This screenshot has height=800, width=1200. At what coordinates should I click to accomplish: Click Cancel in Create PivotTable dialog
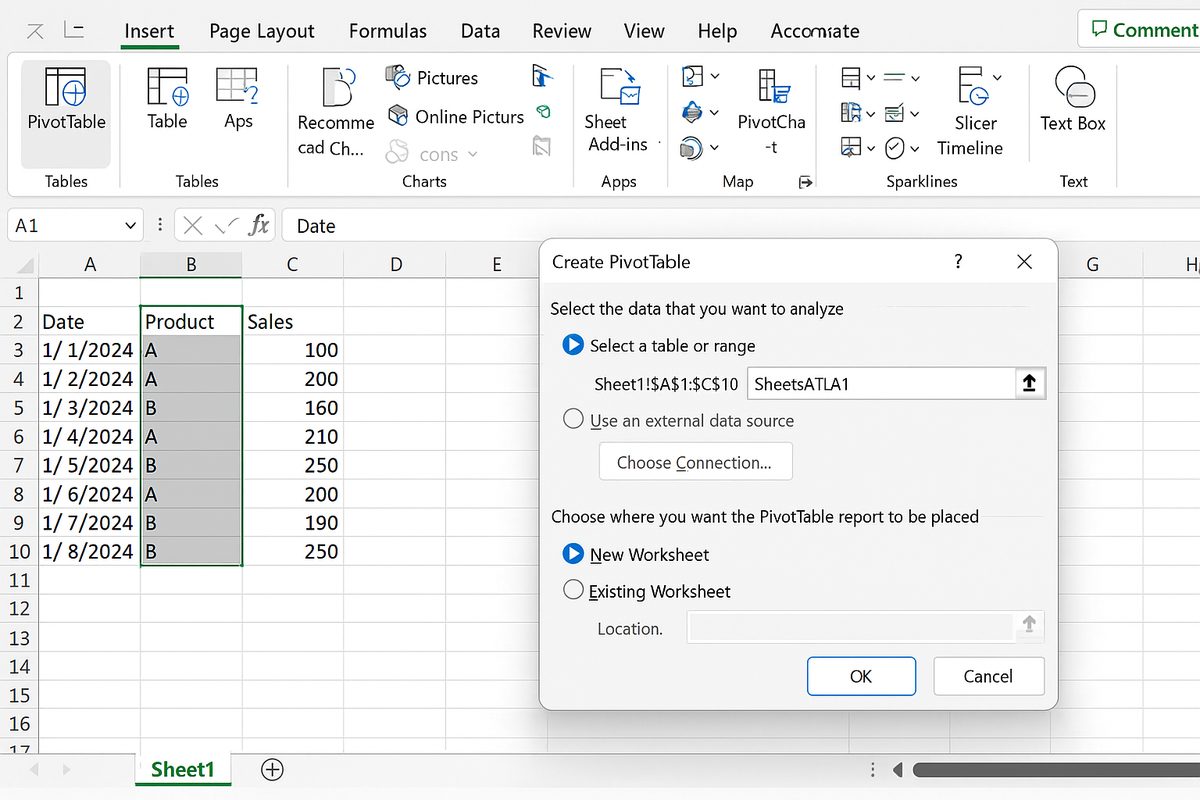coord(988,676)
